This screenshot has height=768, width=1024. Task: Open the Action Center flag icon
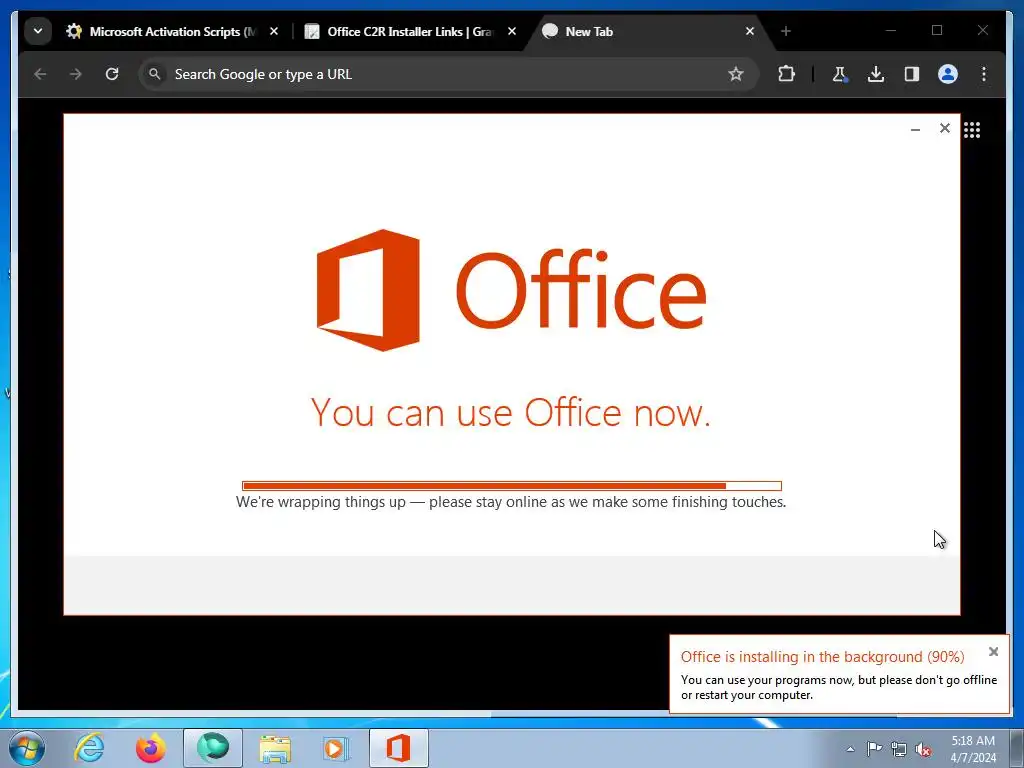[x=874, y=749]
